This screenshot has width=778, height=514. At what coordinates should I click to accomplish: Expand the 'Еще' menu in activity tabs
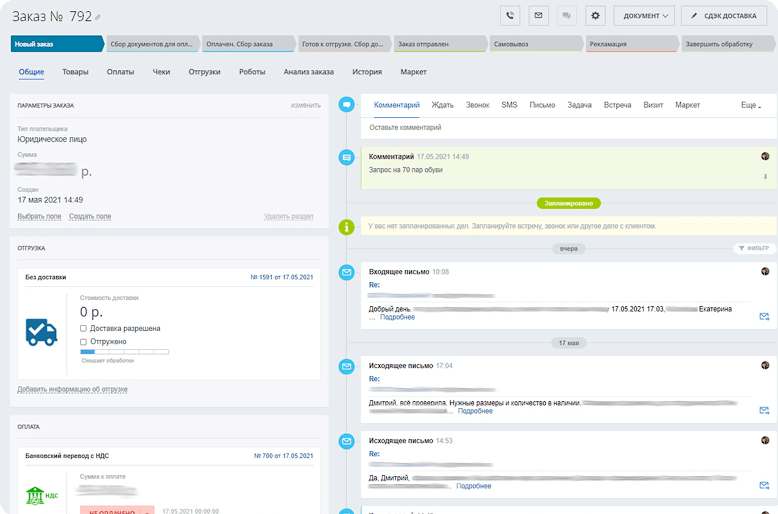click(x=750, y=105)
